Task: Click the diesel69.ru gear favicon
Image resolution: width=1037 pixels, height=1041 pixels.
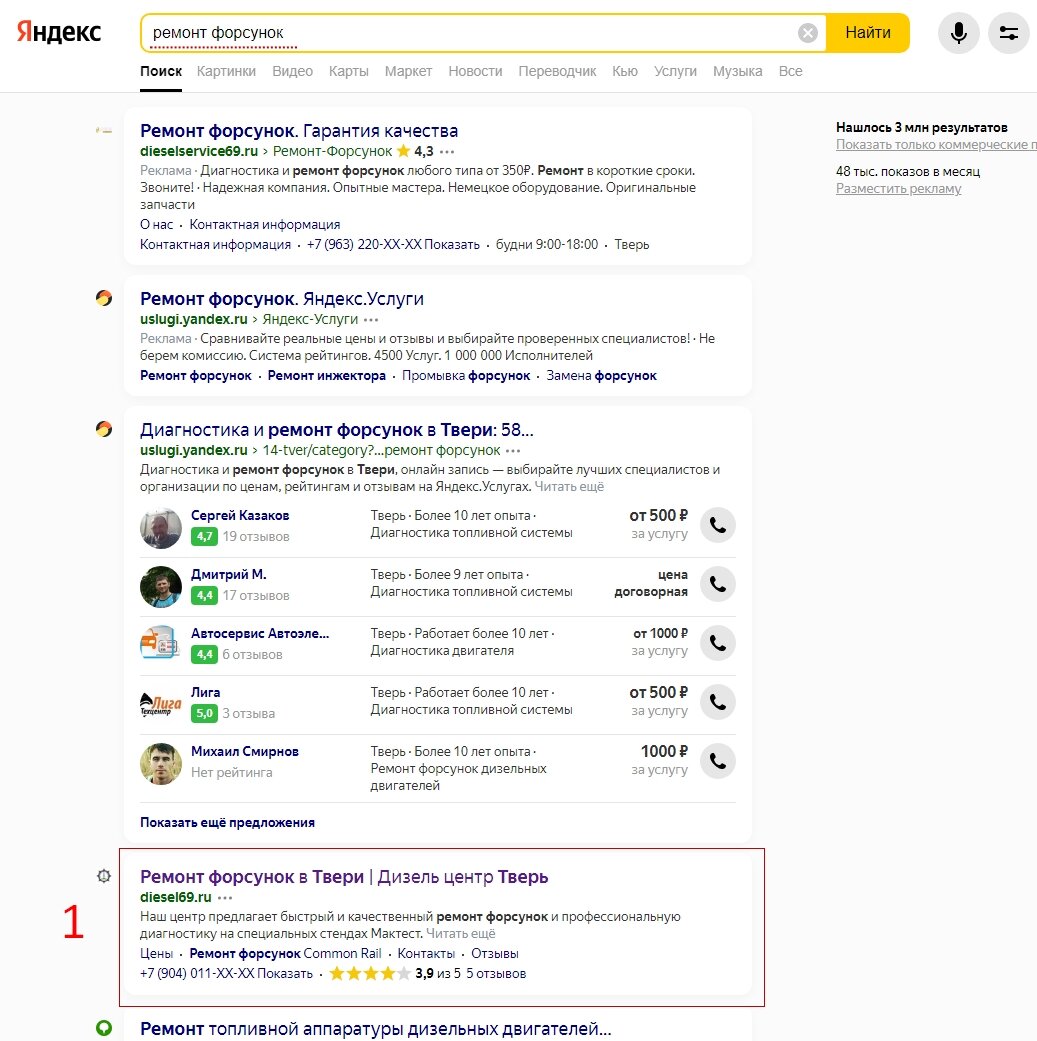Action: pos(104,876)
